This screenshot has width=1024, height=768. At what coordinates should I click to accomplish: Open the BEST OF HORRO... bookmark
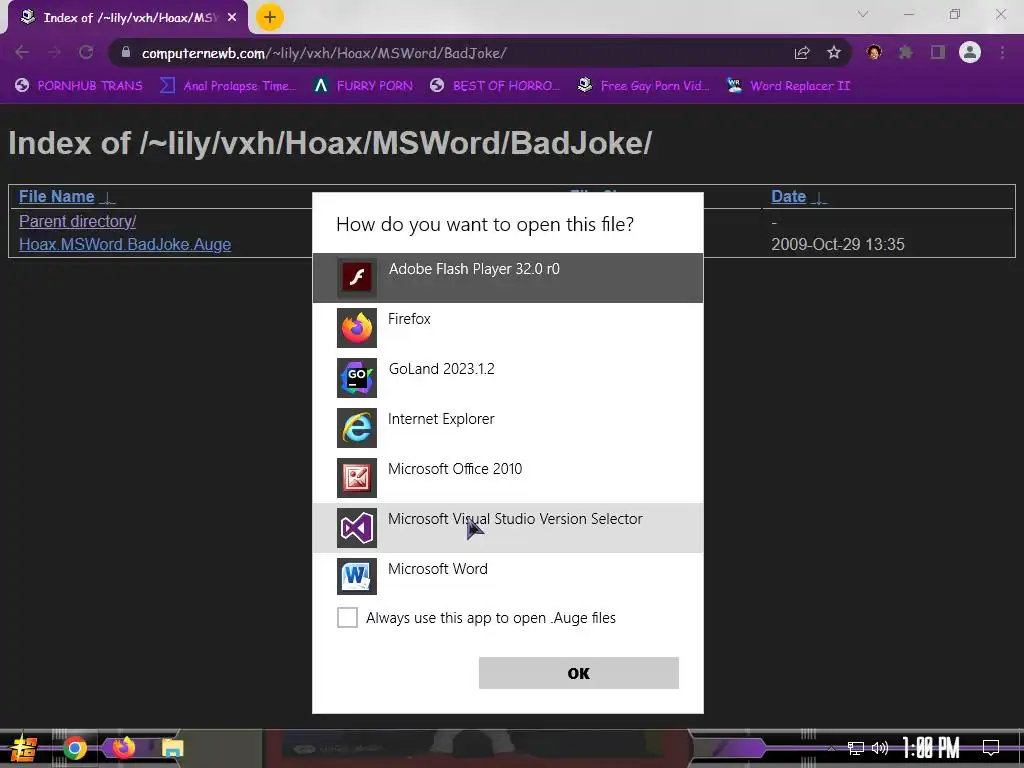click(x=495, y=86)
